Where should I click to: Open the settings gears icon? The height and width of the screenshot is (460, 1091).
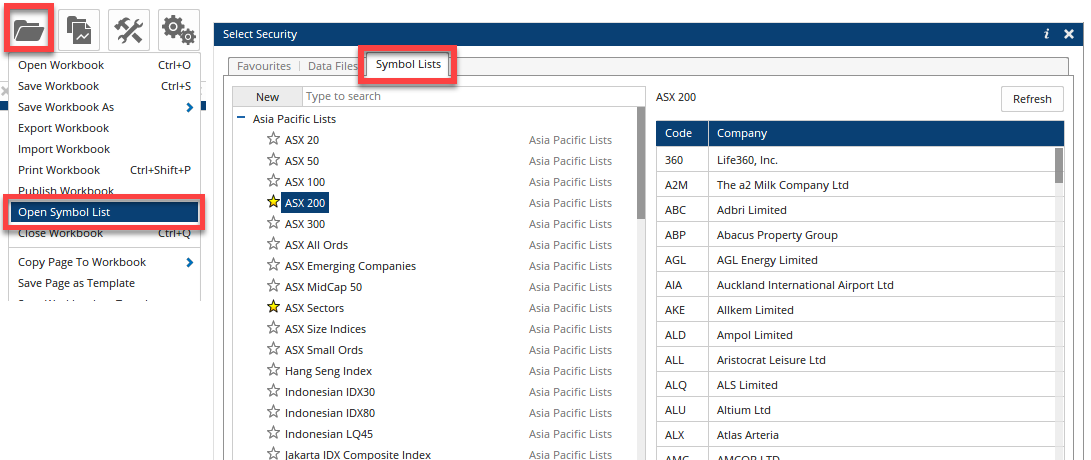point(179,30)
